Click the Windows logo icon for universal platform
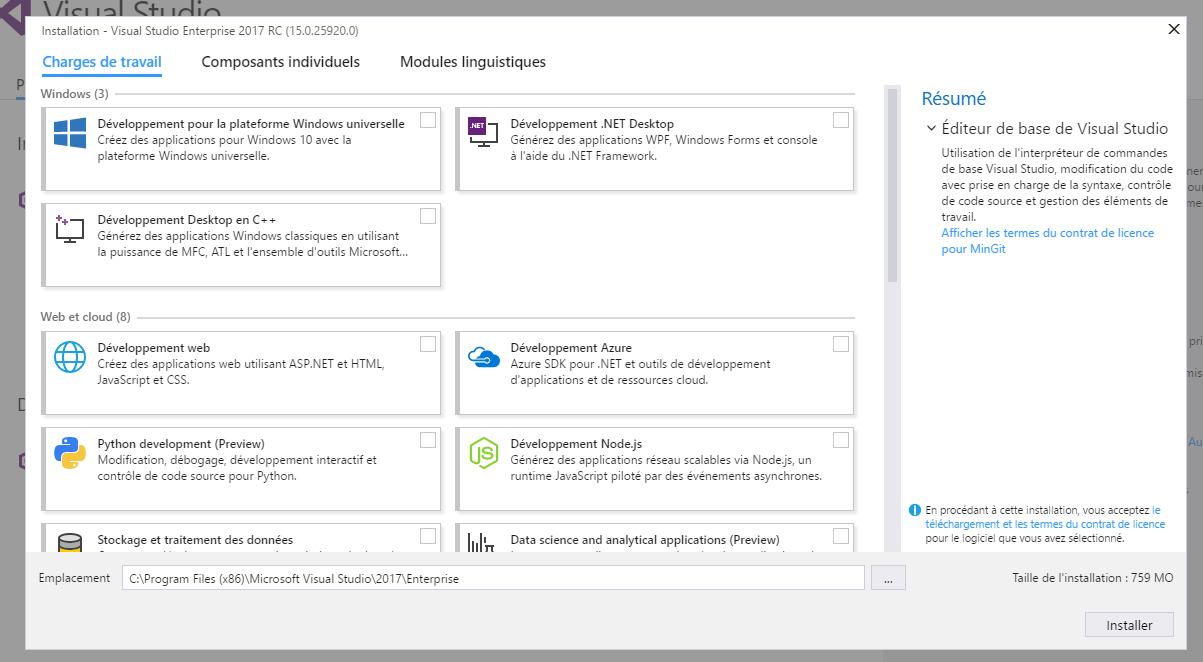Screen dimensions: 1203x662 coord(70,134)
